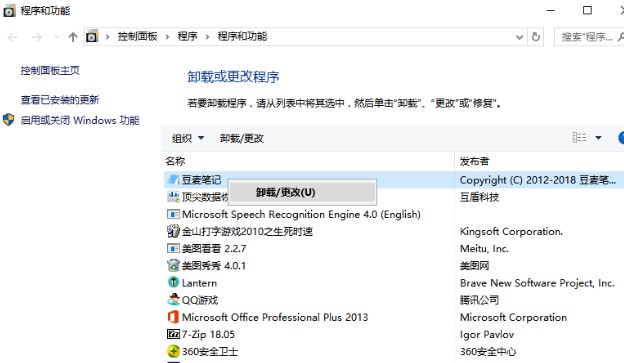Select 美图秀秀 4.0.1 entry

pos(214,265)
